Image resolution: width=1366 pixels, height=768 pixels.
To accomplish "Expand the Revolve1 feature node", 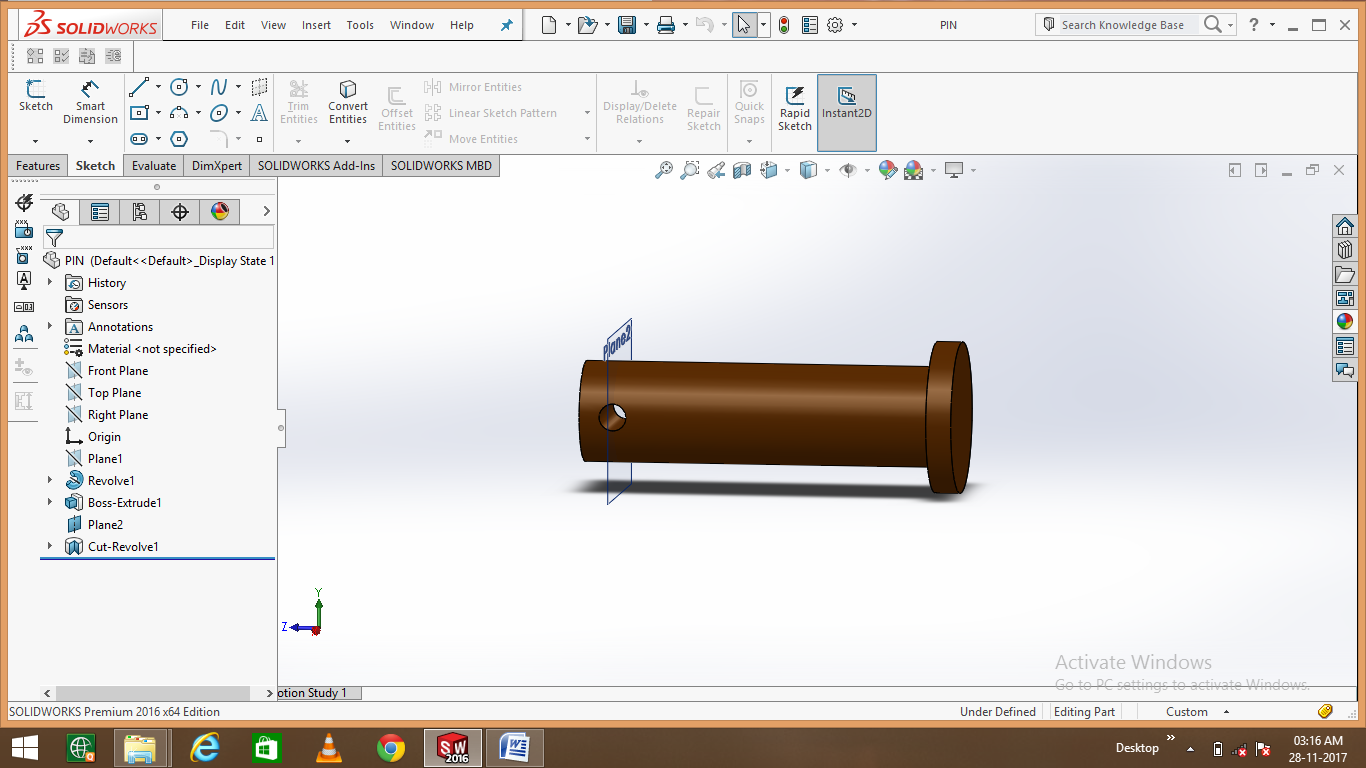I will 48,480.
